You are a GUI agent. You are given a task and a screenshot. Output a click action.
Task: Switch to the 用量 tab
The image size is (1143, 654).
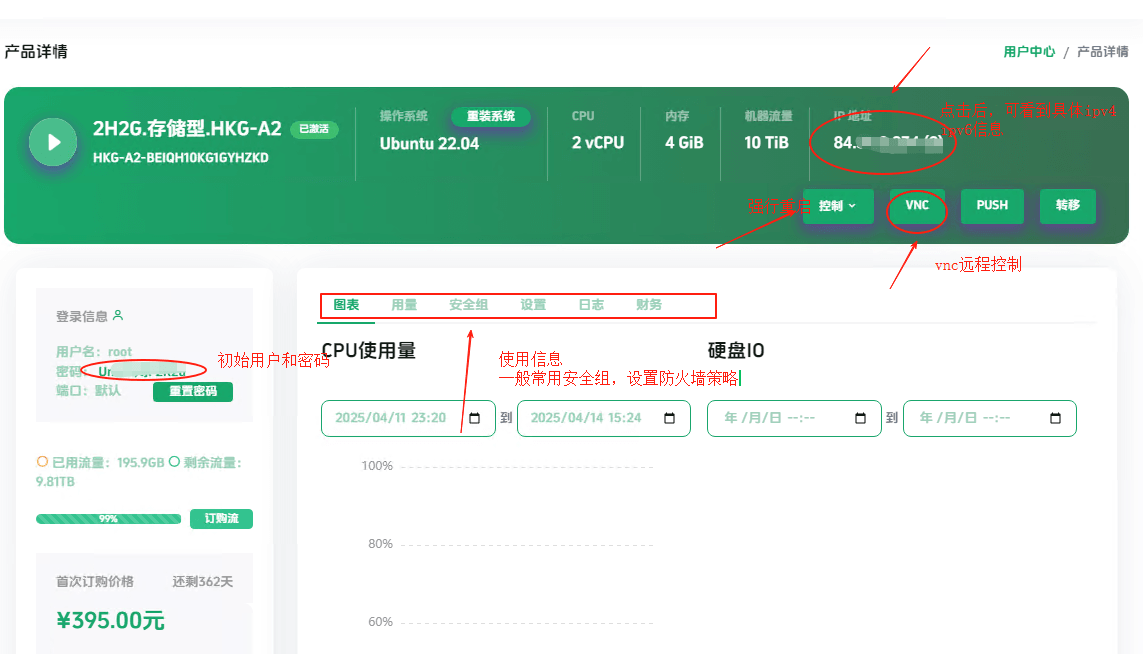tap(404, 305)
